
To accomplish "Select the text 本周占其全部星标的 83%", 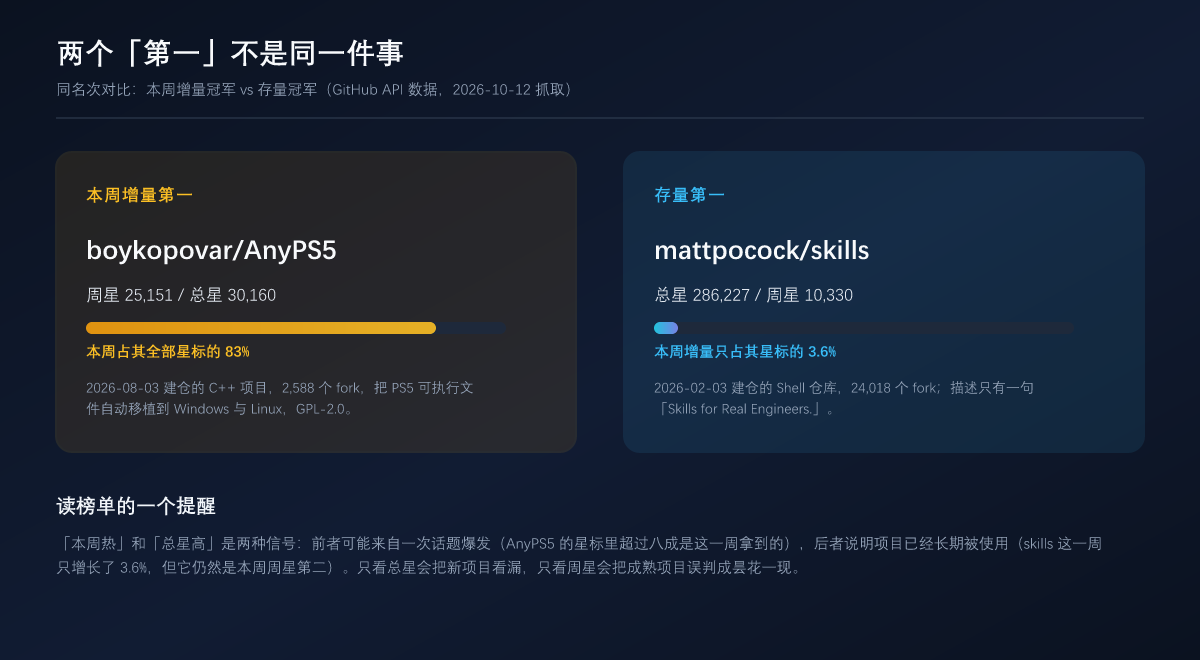I will click(x=168, y=352).
